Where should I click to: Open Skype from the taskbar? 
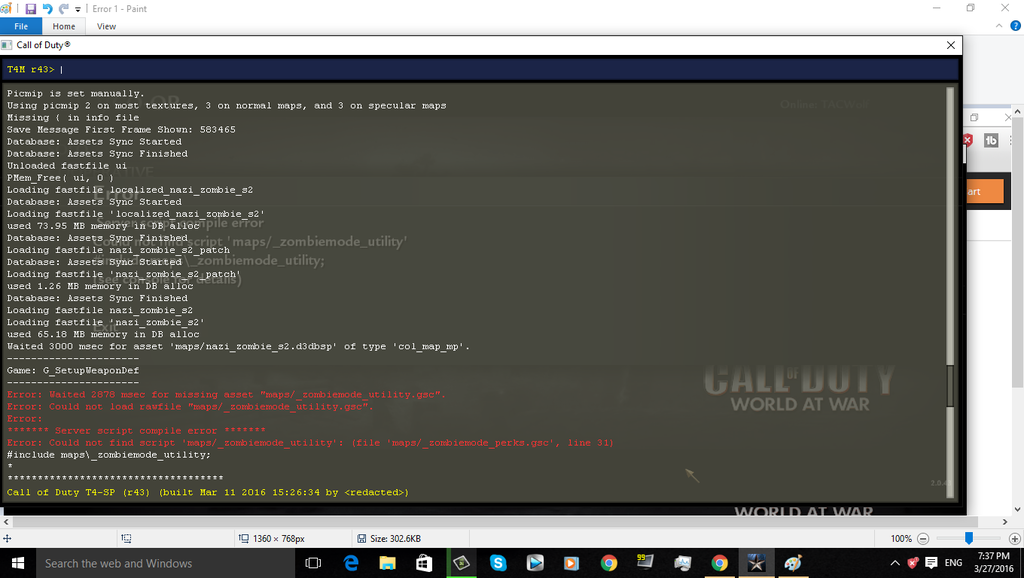coord(498,563)
